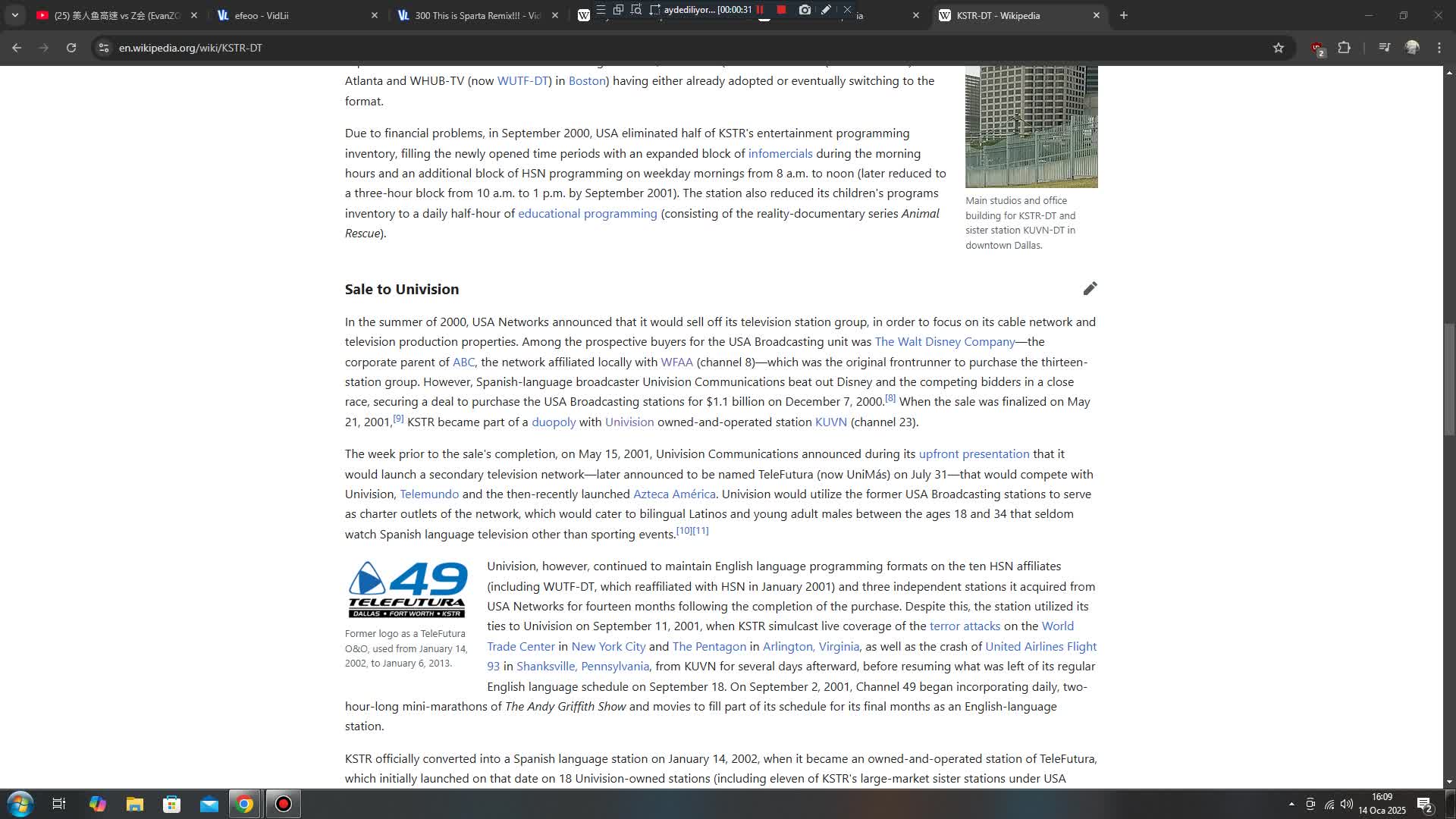Open the Chrome three-dot menu
Screen dimensions: 1456x819
tap(1439, 48)
